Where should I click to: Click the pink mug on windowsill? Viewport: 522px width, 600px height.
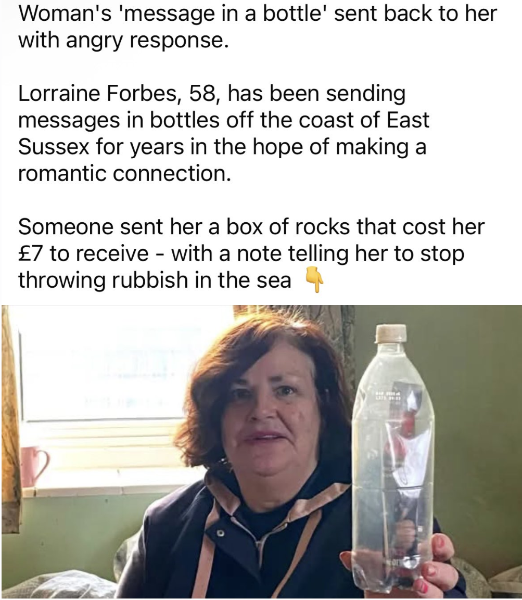34,467
